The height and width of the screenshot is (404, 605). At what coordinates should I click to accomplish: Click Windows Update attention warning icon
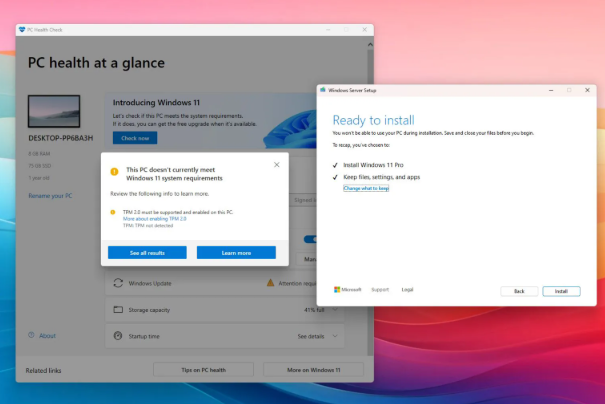tap(270, 283)
